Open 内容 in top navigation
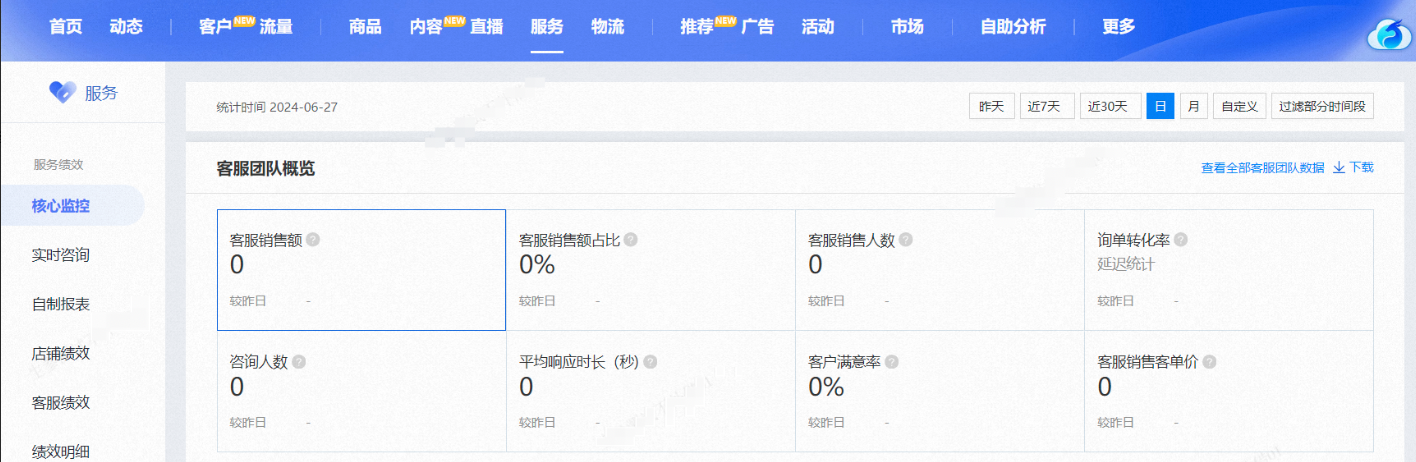Image resolution: width=1416 pixels, height=462 pixels. point(426,27)
